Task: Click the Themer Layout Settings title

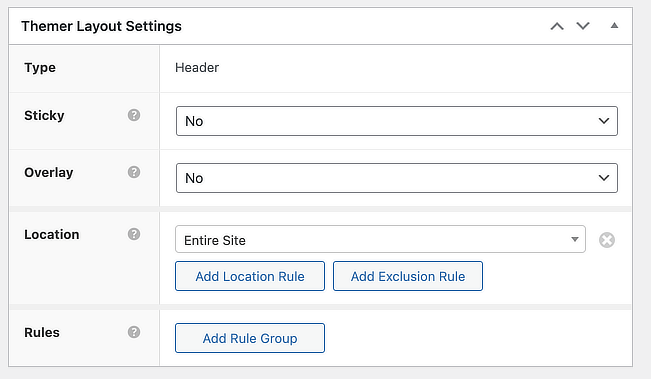Action: point(101,26)
